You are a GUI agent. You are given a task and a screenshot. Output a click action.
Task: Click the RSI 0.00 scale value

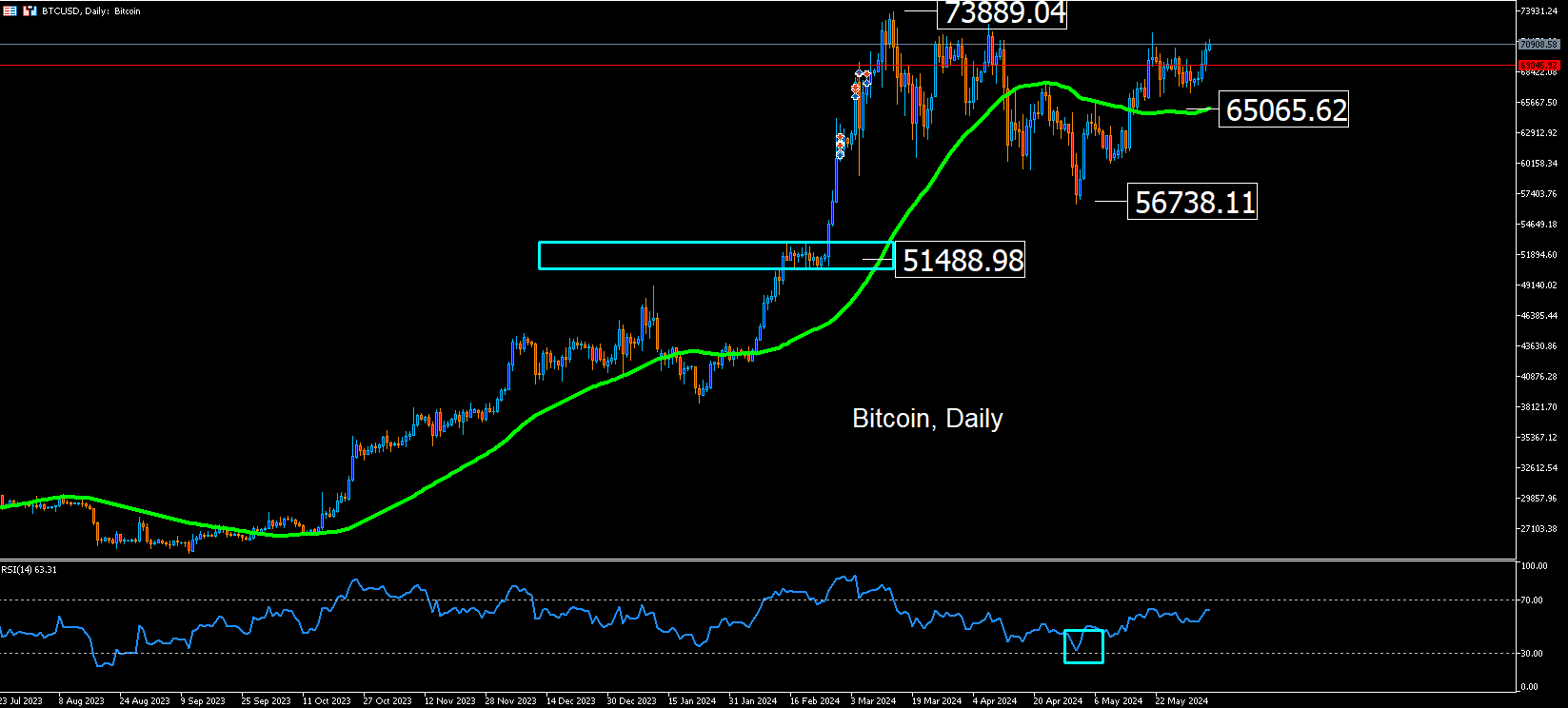(1530, 687)
